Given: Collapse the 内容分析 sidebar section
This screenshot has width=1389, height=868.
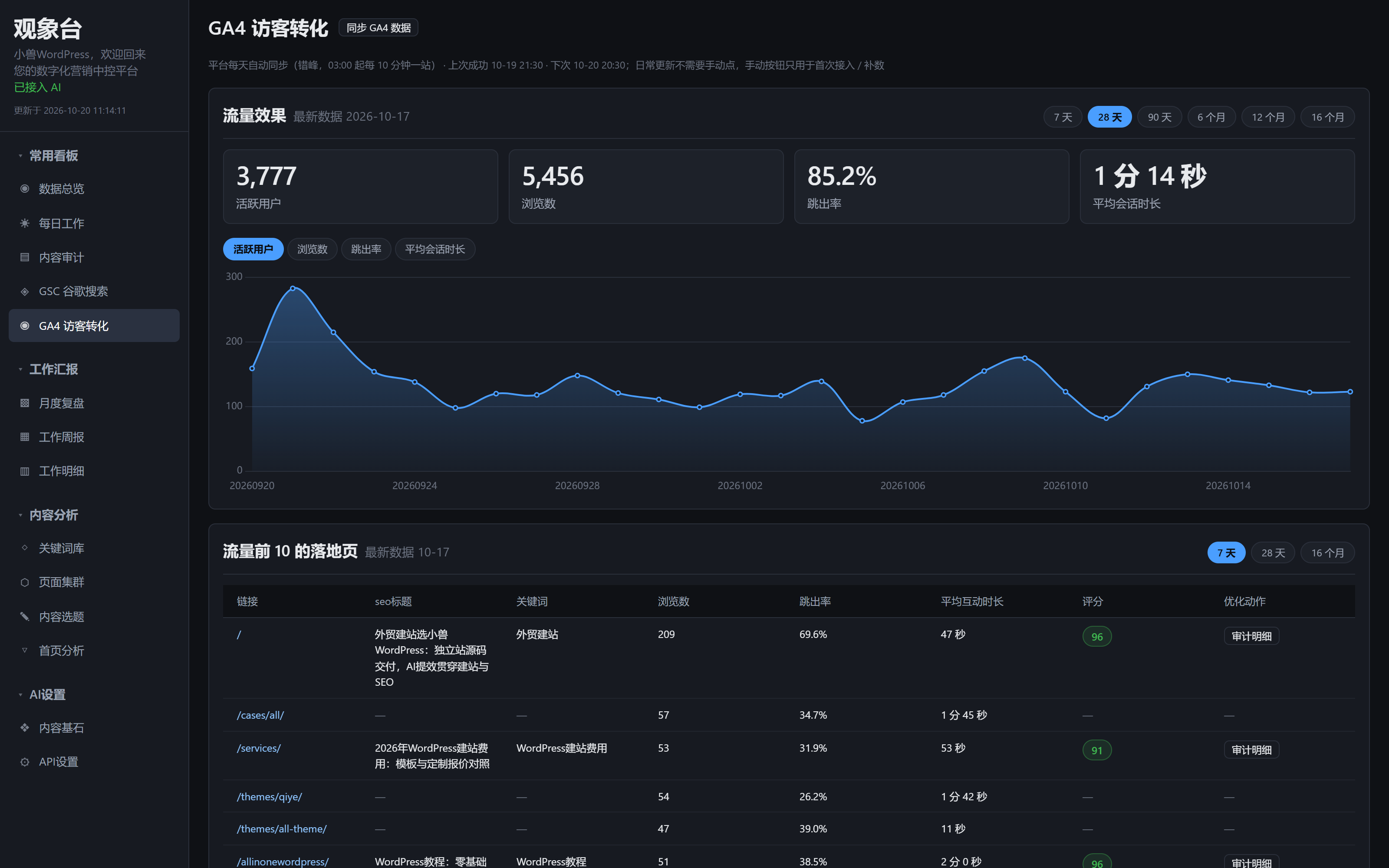Looking at the screenshot, I should tap(21, 515).
